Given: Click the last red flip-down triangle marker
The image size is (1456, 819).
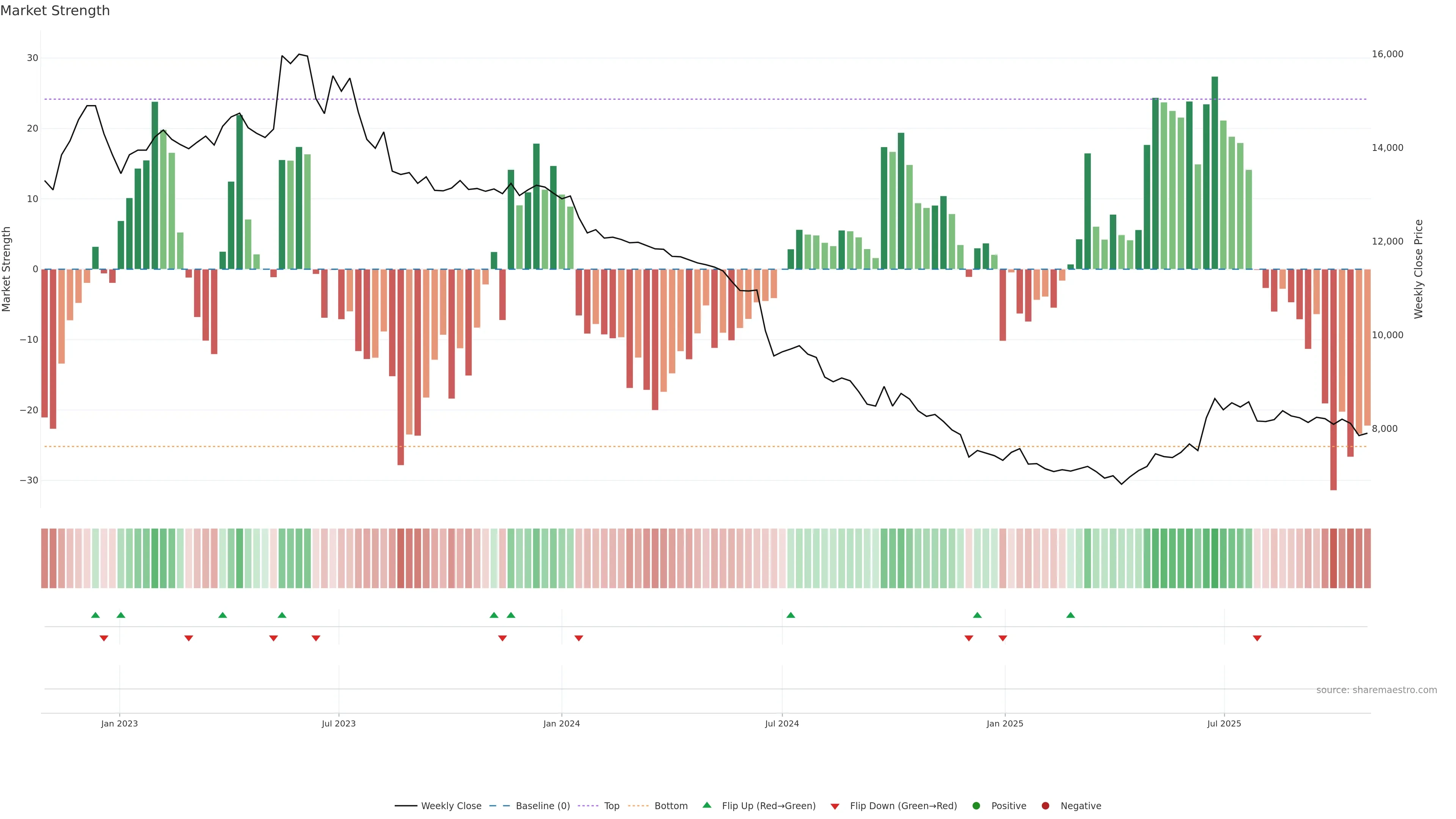Looking at the screenshot, I should coord(1257,638).
